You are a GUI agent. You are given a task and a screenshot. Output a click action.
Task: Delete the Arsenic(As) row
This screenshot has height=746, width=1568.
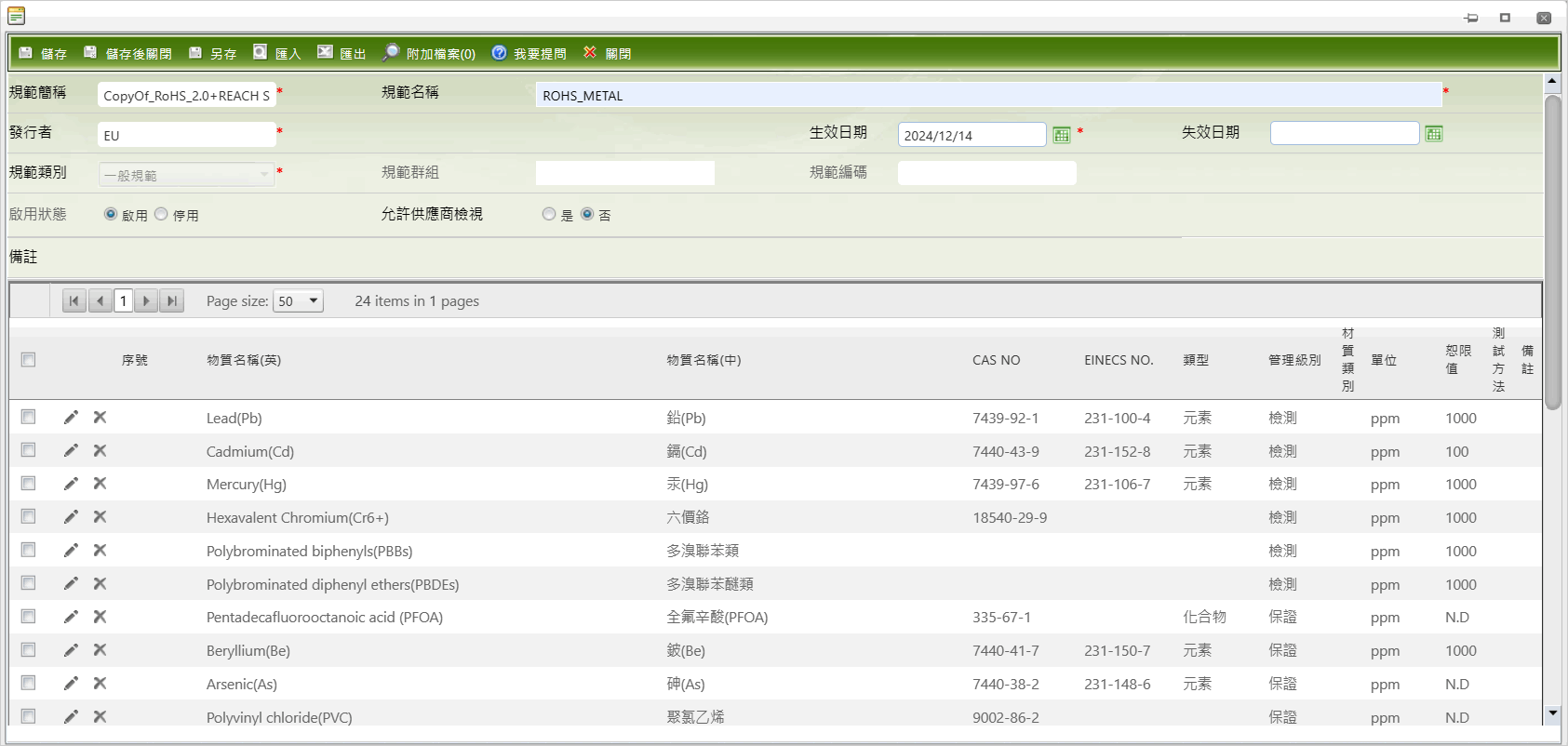point(100,684)
